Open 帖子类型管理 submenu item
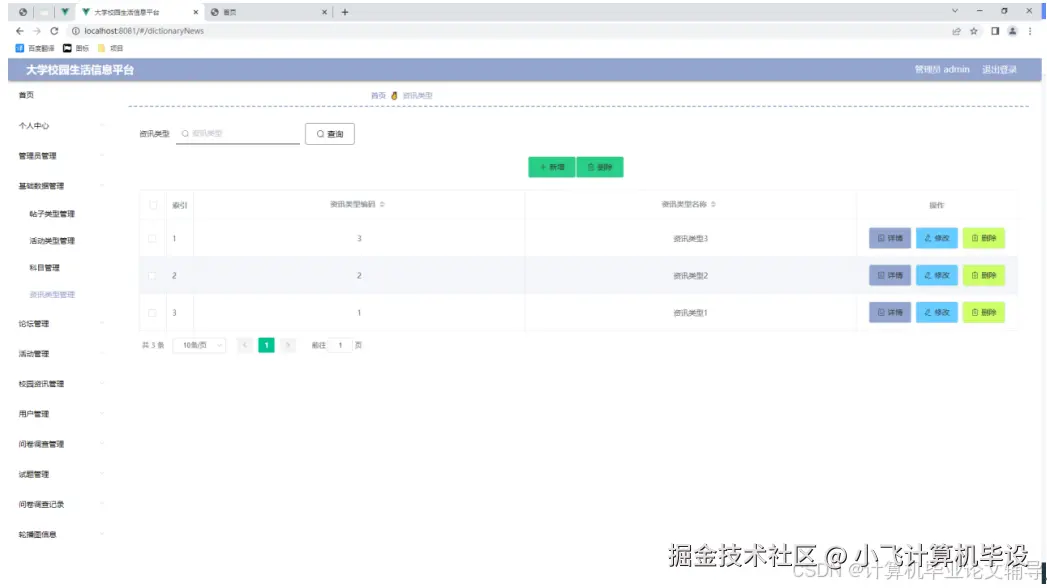The height and width of the screenshot is (588, 1047). tap(52, 214)
